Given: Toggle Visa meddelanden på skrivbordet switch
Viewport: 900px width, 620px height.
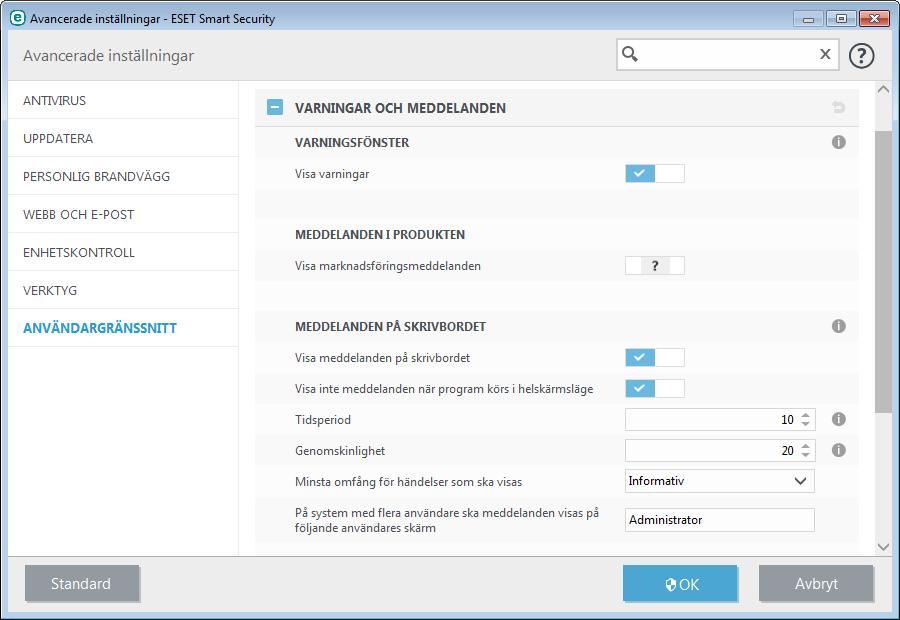Looking at the screenshot, I should point(654,357).
